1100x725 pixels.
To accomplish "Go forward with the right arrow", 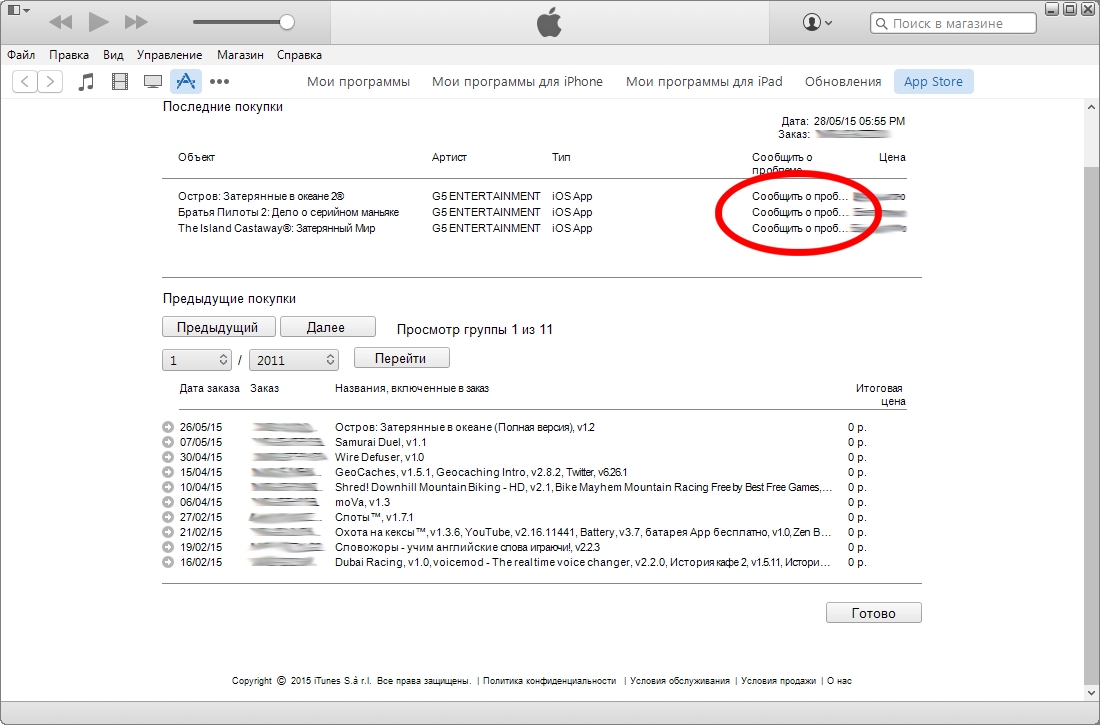I will [x=50, y=81].
